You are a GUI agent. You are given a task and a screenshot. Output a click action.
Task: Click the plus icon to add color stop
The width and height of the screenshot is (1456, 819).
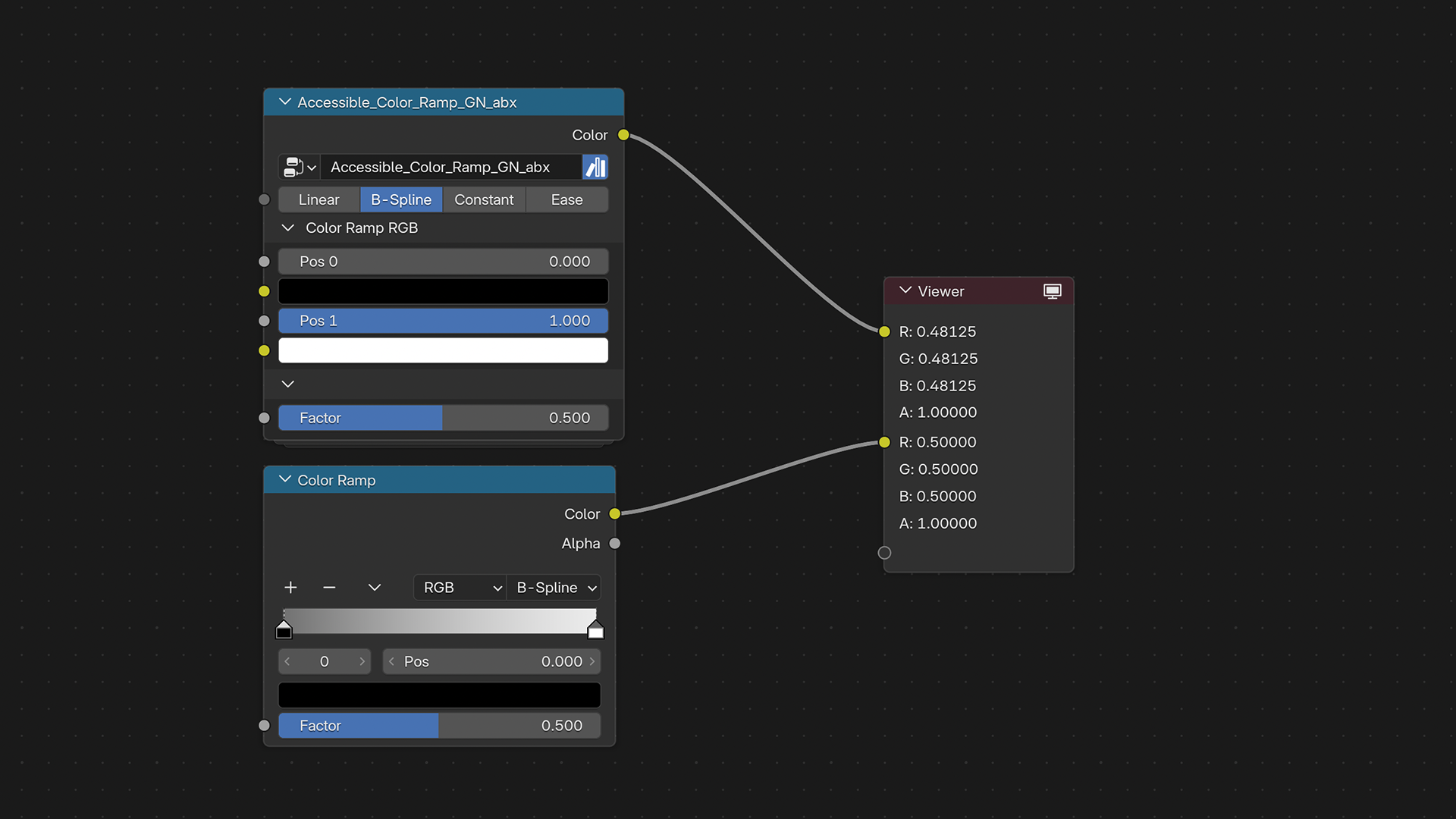[x=290, y=588]
